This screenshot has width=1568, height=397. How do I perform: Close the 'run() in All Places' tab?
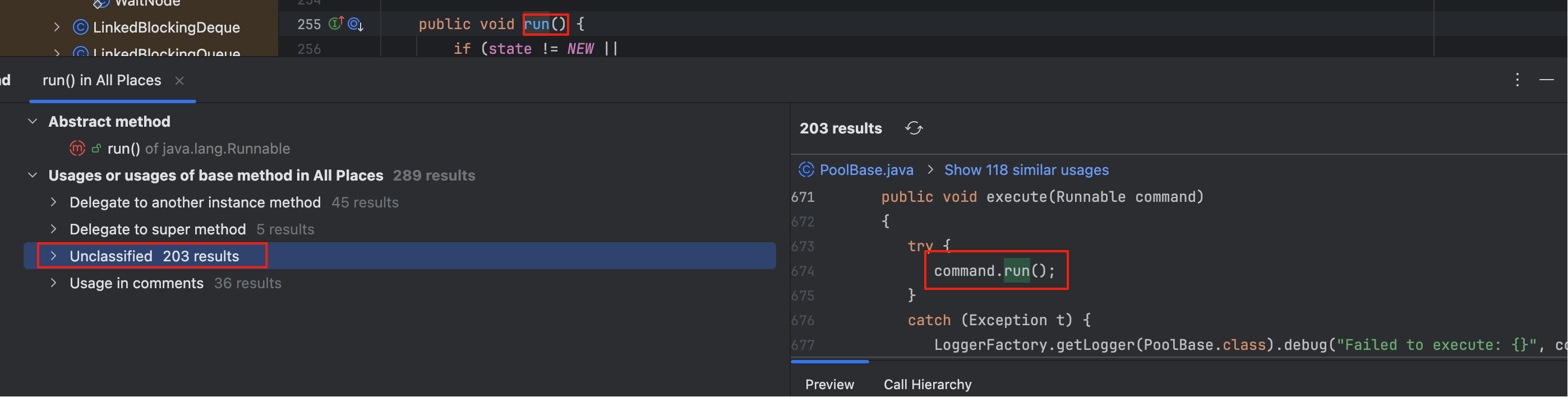(179, 81)
